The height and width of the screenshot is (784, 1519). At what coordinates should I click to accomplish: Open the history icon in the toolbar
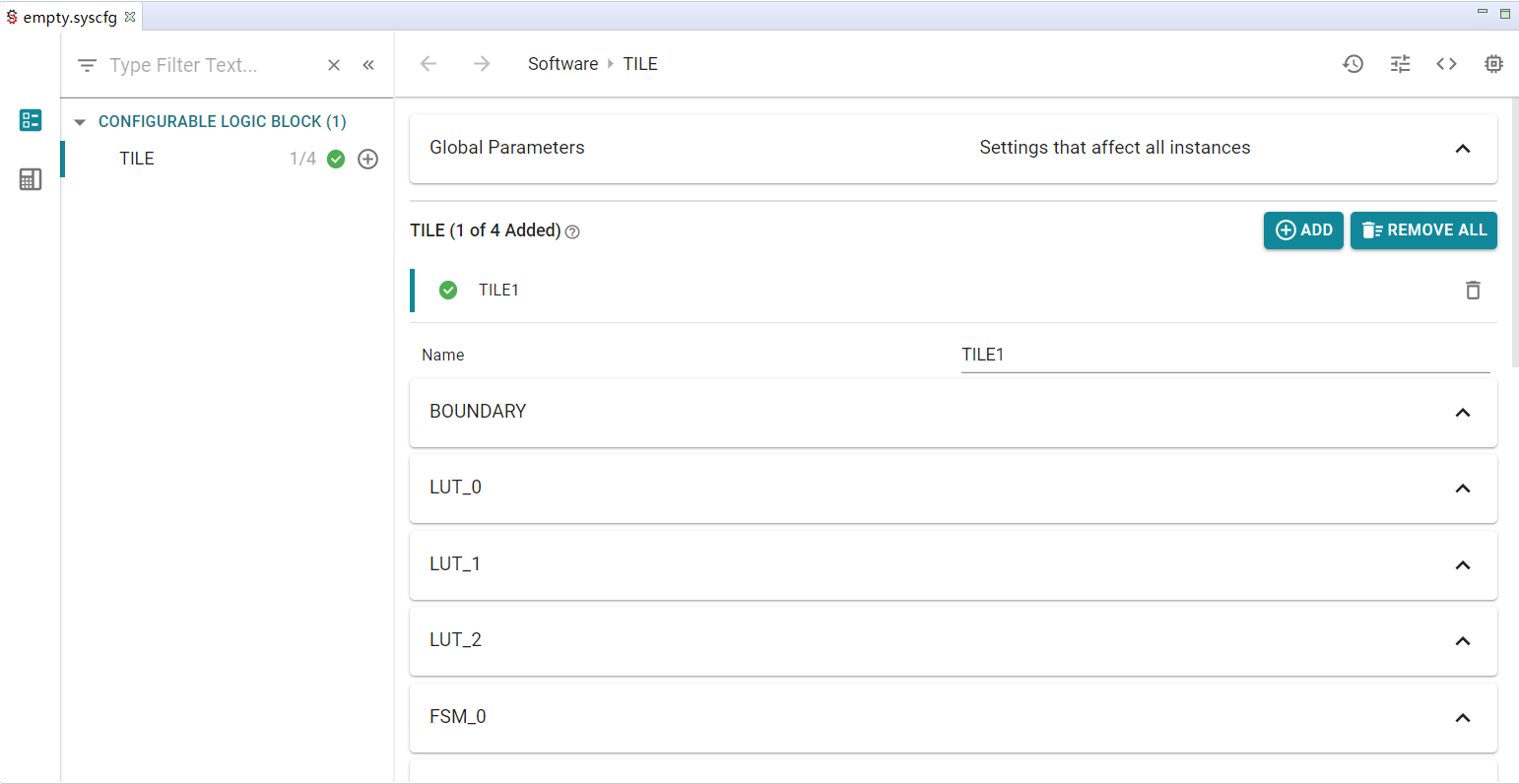click(1353, 64)
